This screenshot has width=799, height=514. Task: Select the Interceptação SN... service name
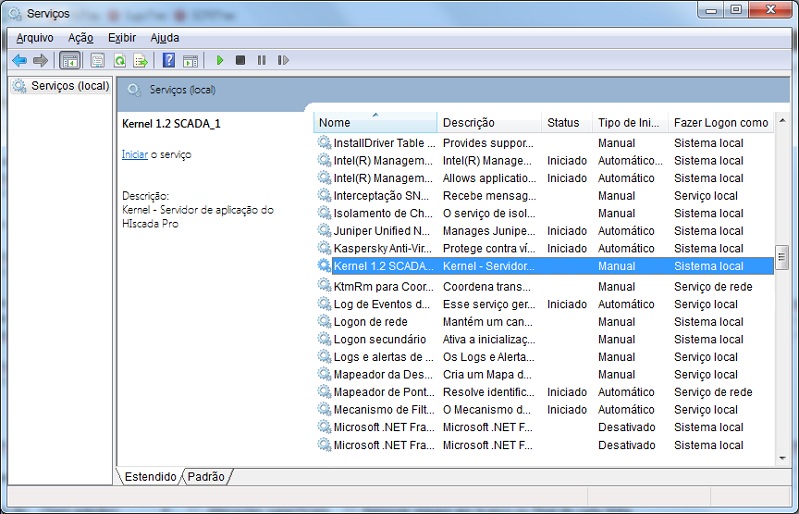381,196
